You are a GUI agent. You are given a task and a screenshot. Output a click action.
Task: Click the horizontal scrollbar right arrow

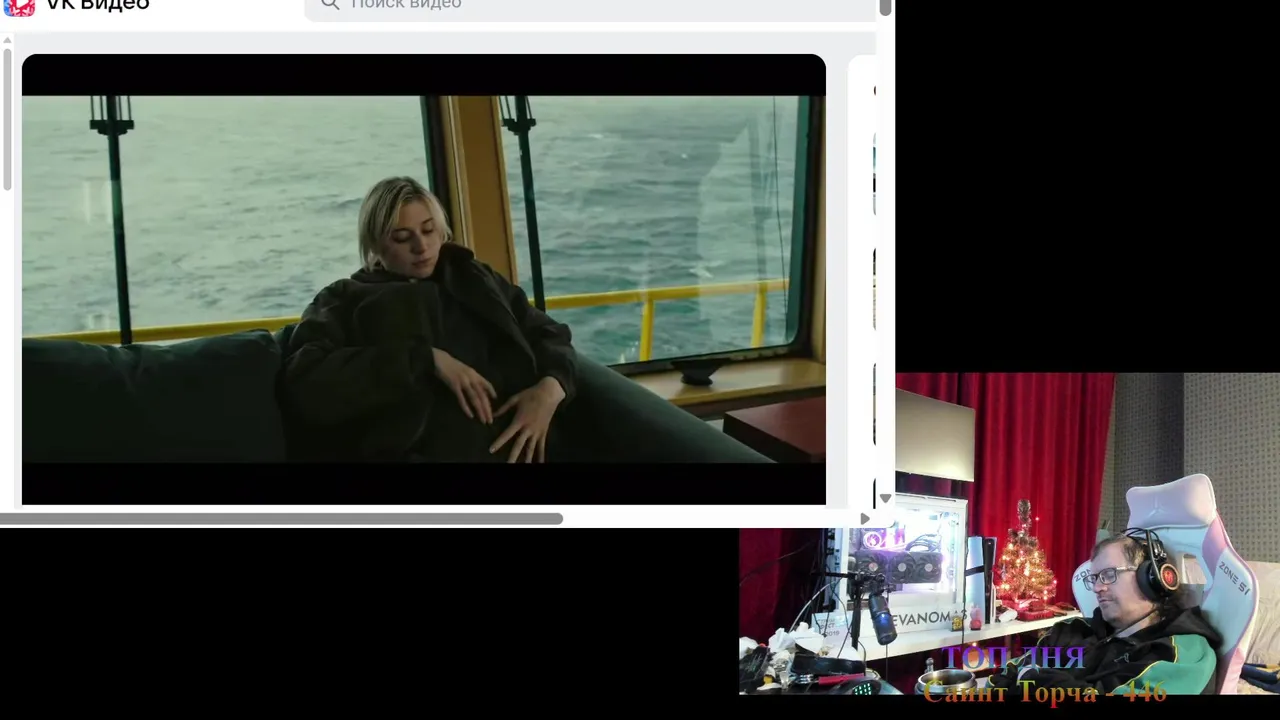click(x=865, y=519)
